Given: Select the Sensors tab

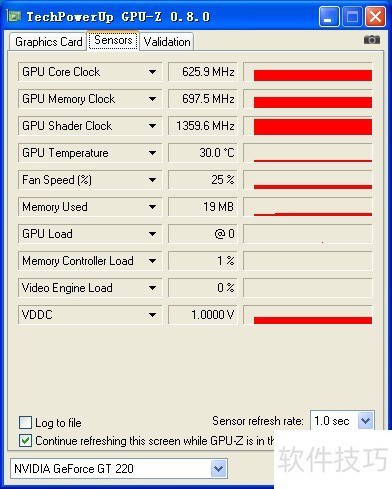Looking at the screenshot, I should click(x=113, y=40).
